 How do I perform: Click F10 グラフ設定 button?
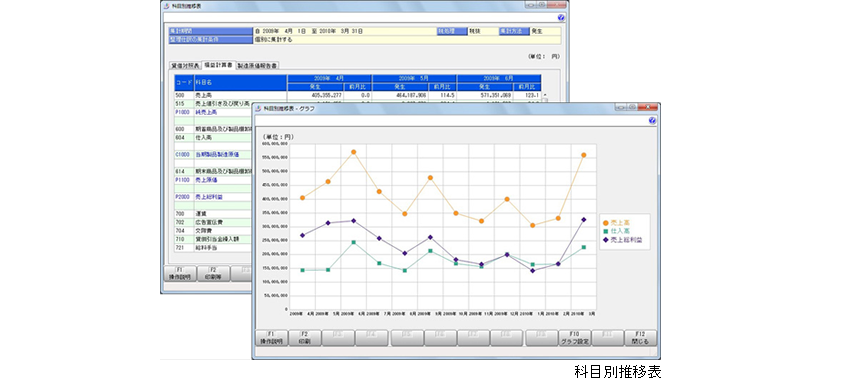point(574,338)
